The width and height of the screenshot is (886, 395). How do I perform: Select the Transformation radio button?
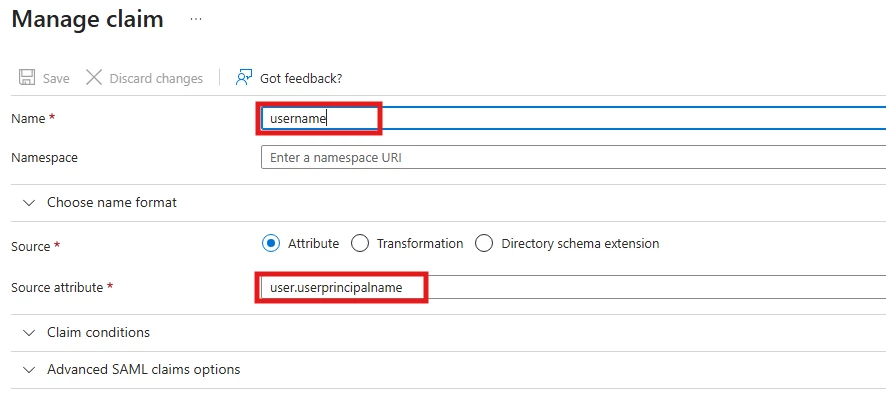tap(360, 244)
